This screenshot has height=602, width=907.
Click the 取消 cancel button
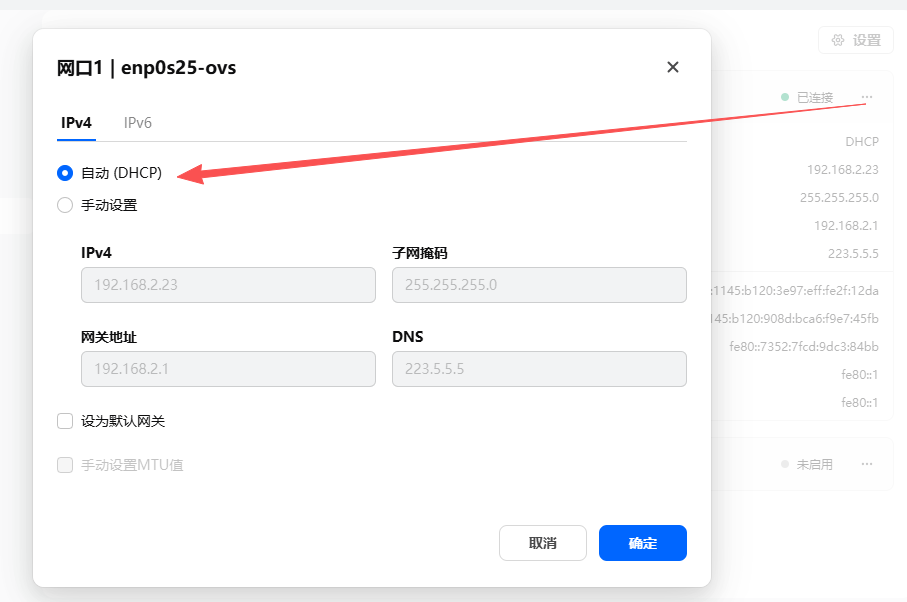(x=543, y=543)
